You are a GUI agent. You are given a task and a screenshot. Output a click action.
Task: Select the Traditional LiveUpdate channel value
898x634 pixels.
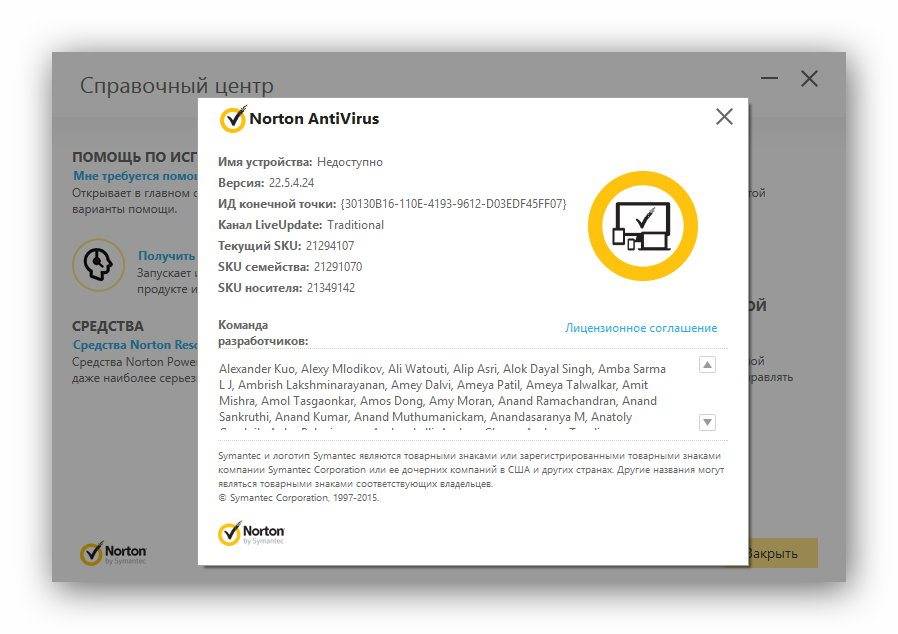pos(356,225)
